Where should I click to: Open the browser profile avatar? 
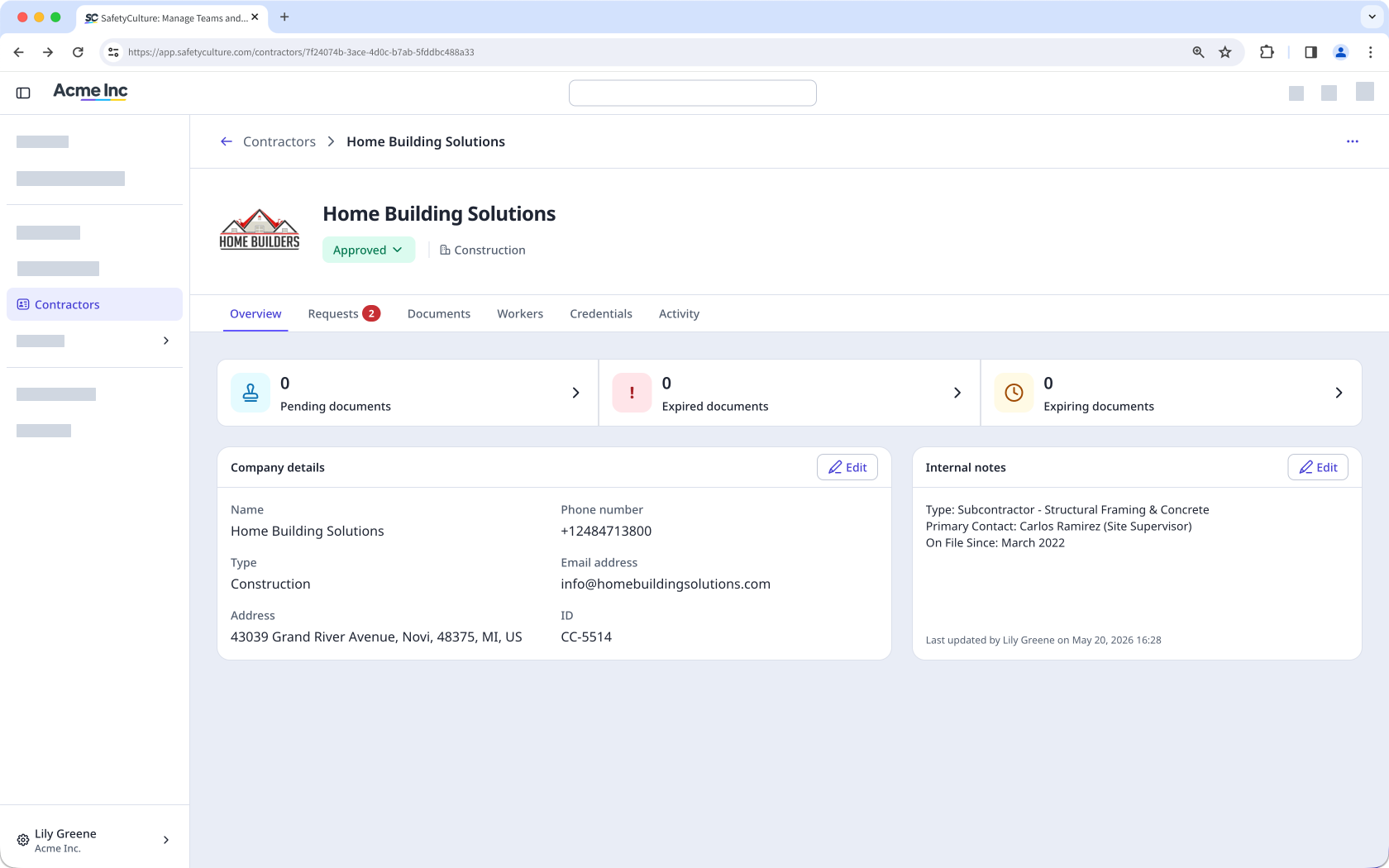1341,52
